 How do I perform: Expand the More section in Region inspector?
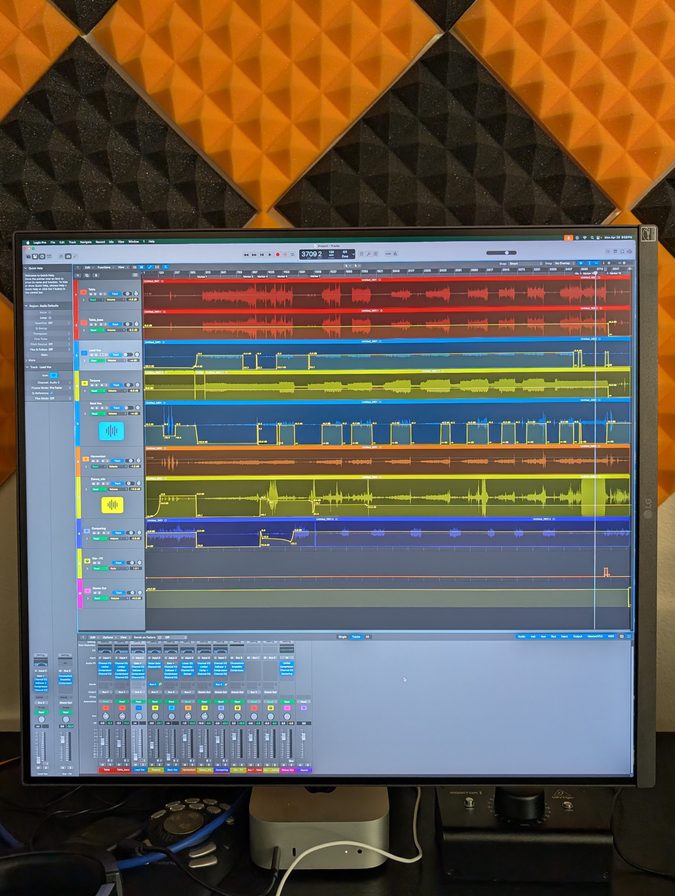[26, 360]
